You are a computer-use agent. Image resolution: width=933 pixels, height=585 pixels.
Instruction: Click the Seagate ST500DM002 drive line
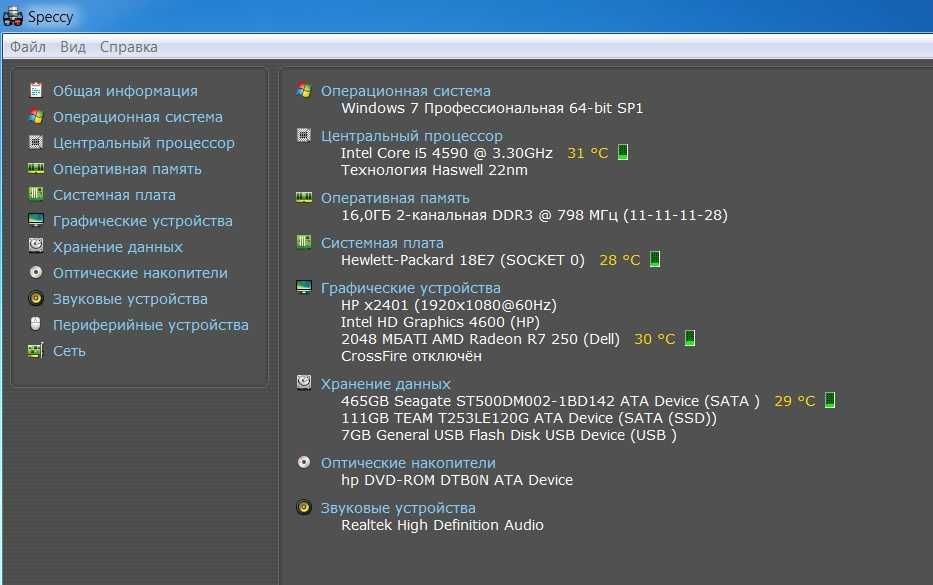(x=550, y=402)
